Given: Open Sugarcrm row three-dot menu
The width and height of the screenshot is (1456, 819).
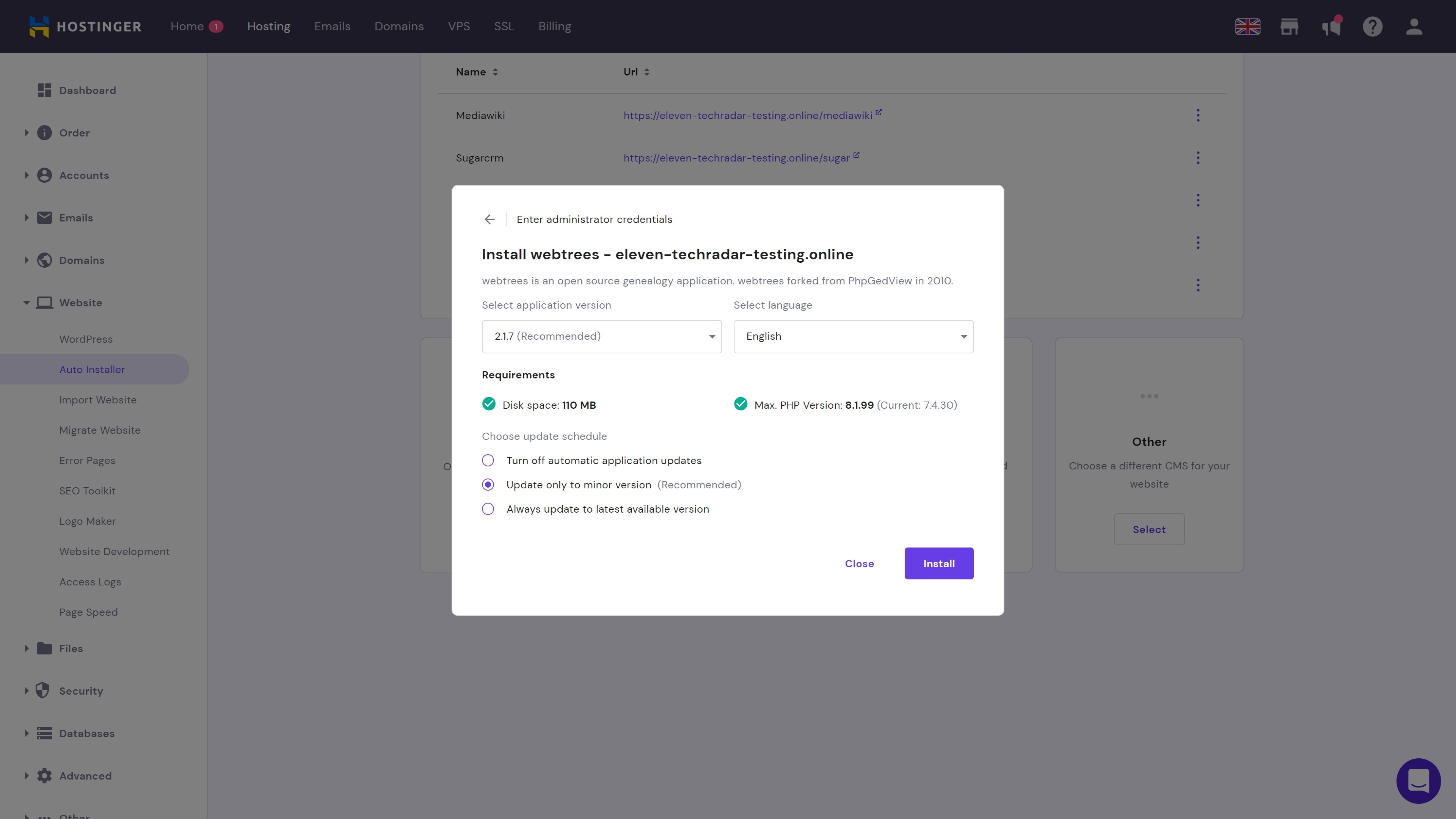Looking at the screenshot, I should click(x=1198, y=158).
